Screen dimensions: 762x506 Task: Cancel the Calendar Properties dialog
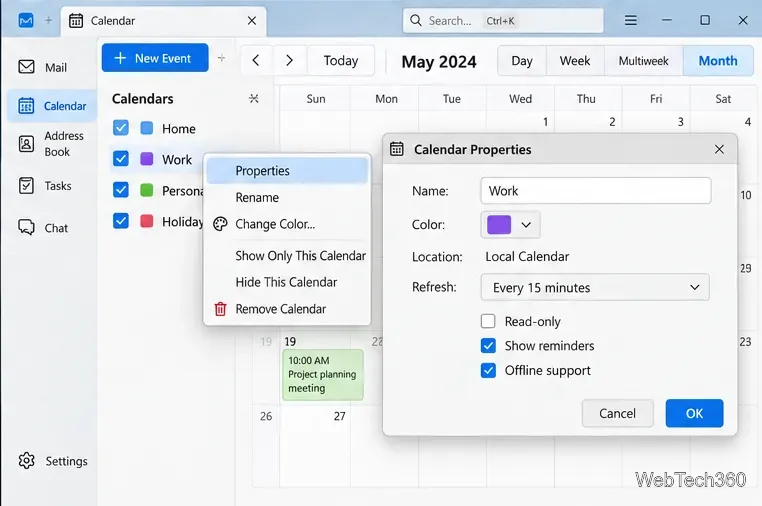(x=617, y=413)
